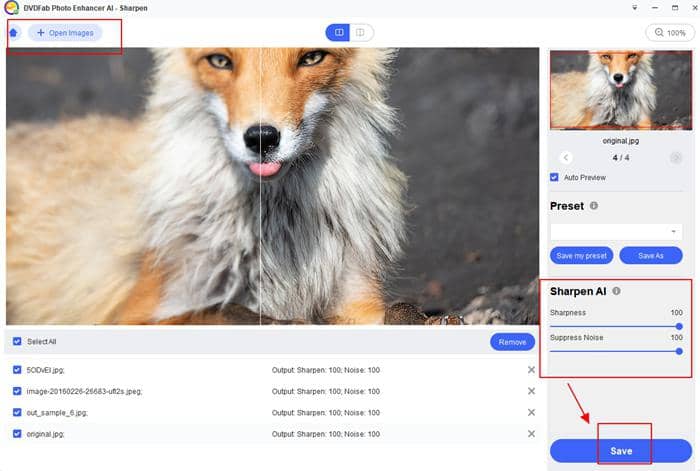Click the fox preview thumbnail
This screenshot has height=471, width=700.
(621, 90)
